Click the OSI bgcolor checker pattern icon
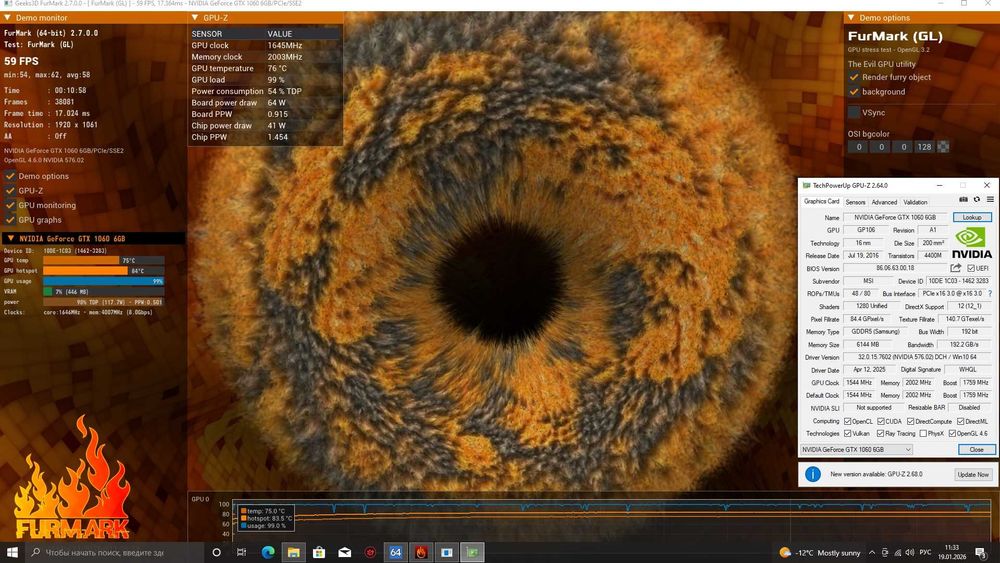Image resolution: width=1000 pixels, height=563 pixels. [943, 147]
